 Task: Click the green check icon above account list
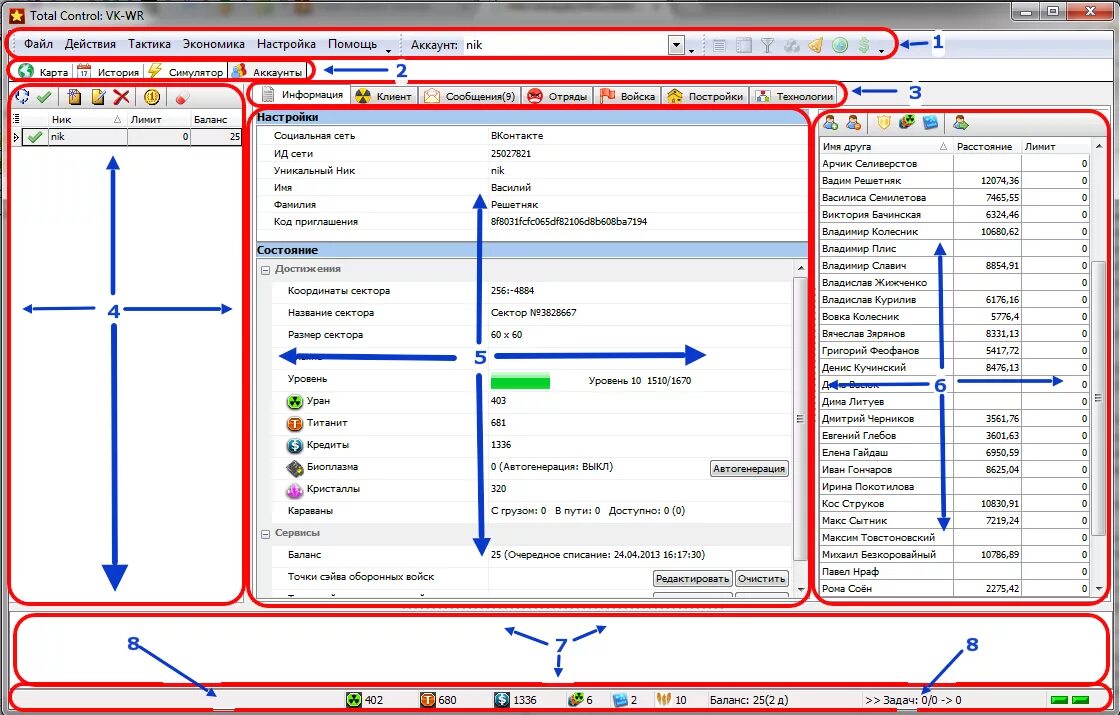click(x=44, y=95)
